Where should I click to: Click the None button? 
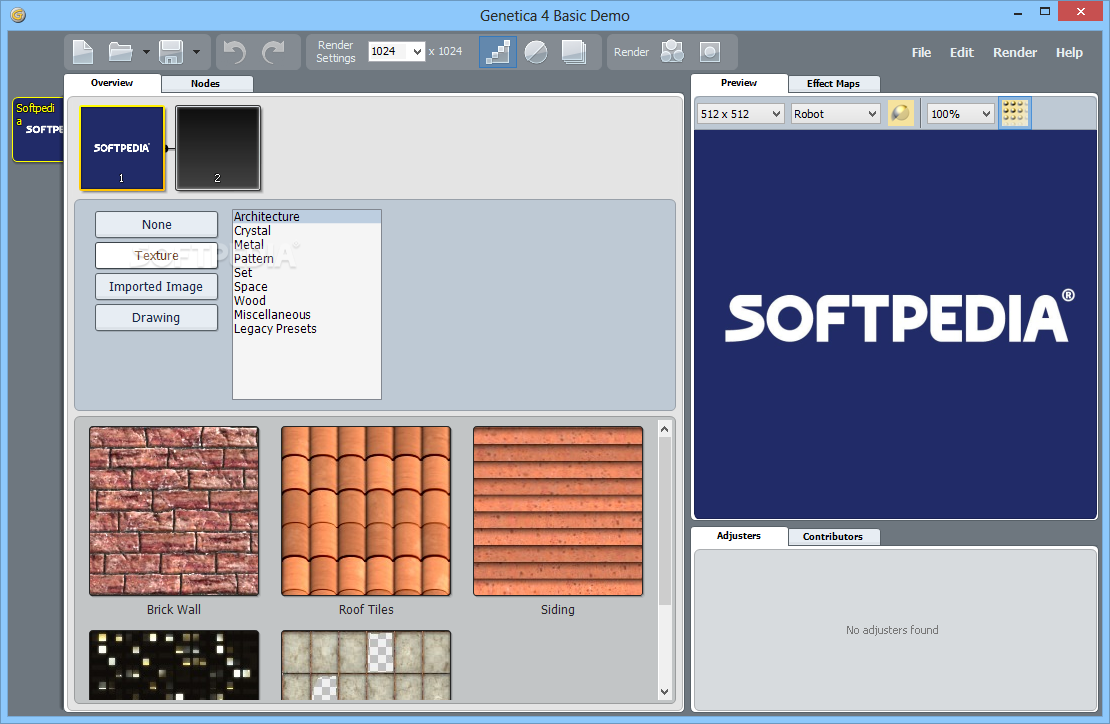pos(156,224)
